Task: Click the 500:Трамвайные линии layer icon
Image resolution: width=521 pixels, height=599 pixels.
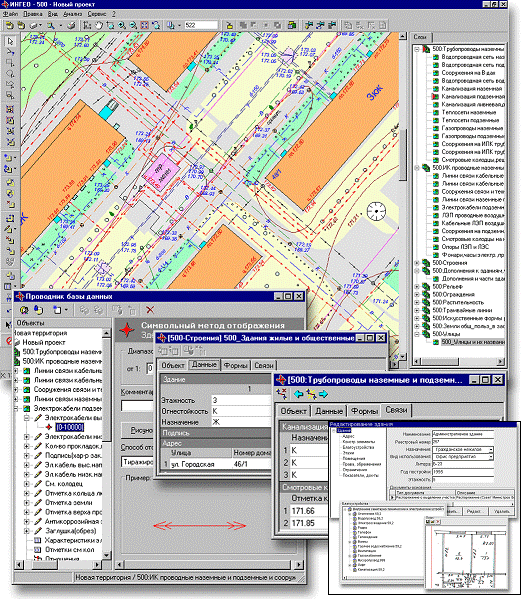Action: (426, 310)
